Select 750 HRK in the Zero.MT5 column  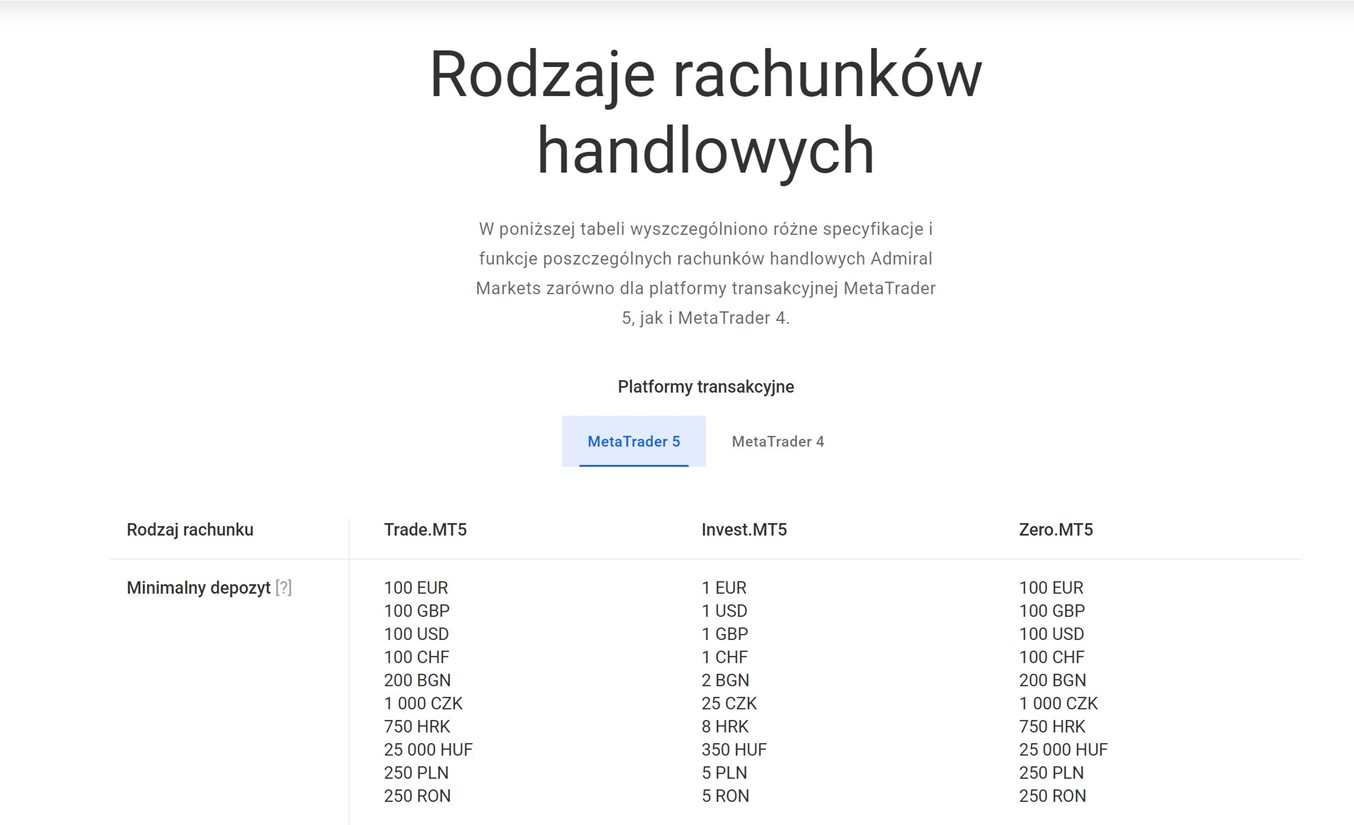1052,726
